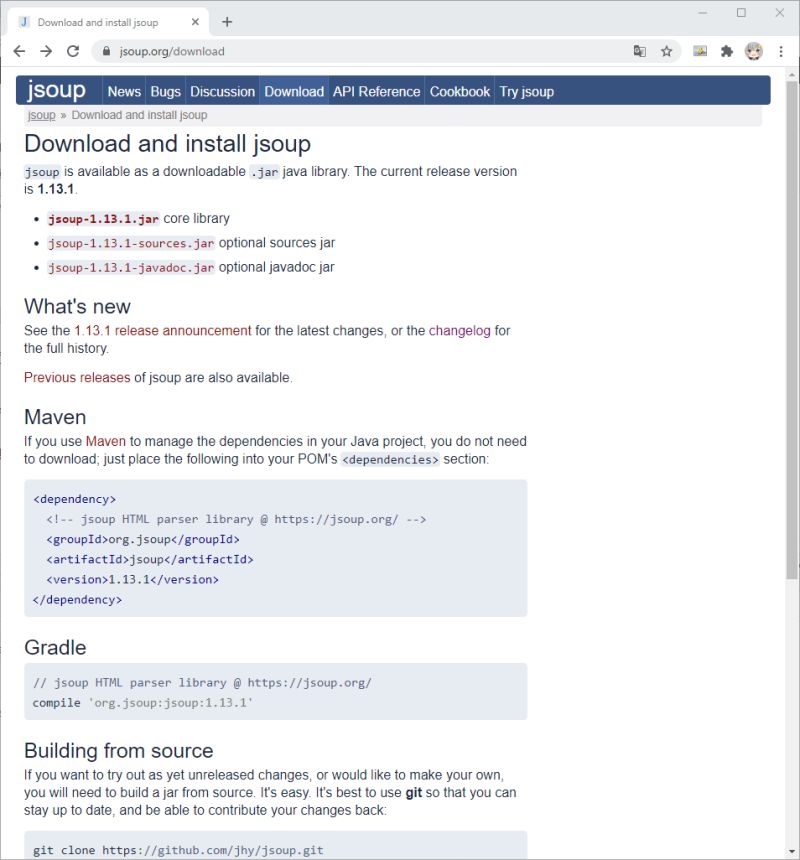This screenshot has height=860, width=800.
Task: Reload the page with the refresh icon
Action: [x=72, y=50]
